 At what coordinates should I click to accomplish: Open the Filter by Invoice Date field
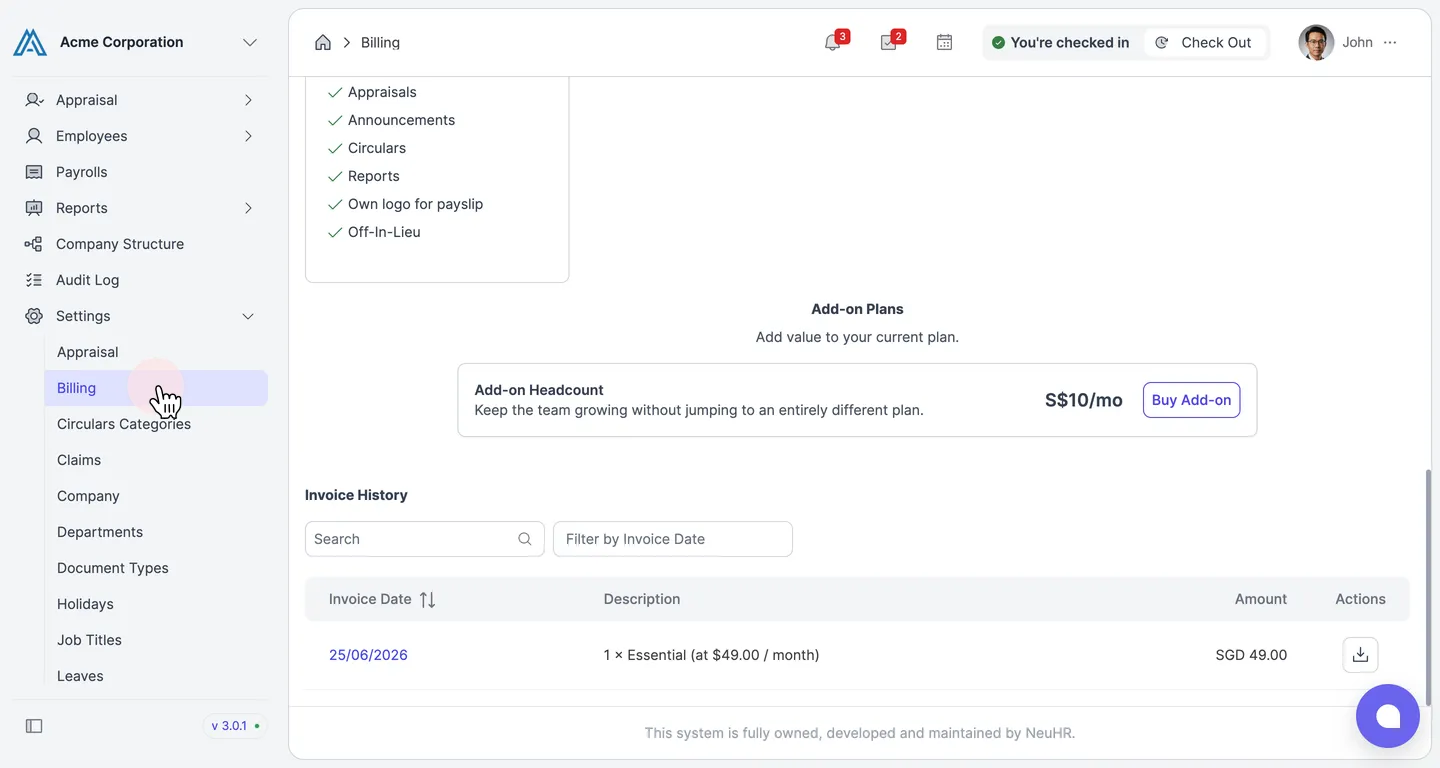click(x=672, y=539)
